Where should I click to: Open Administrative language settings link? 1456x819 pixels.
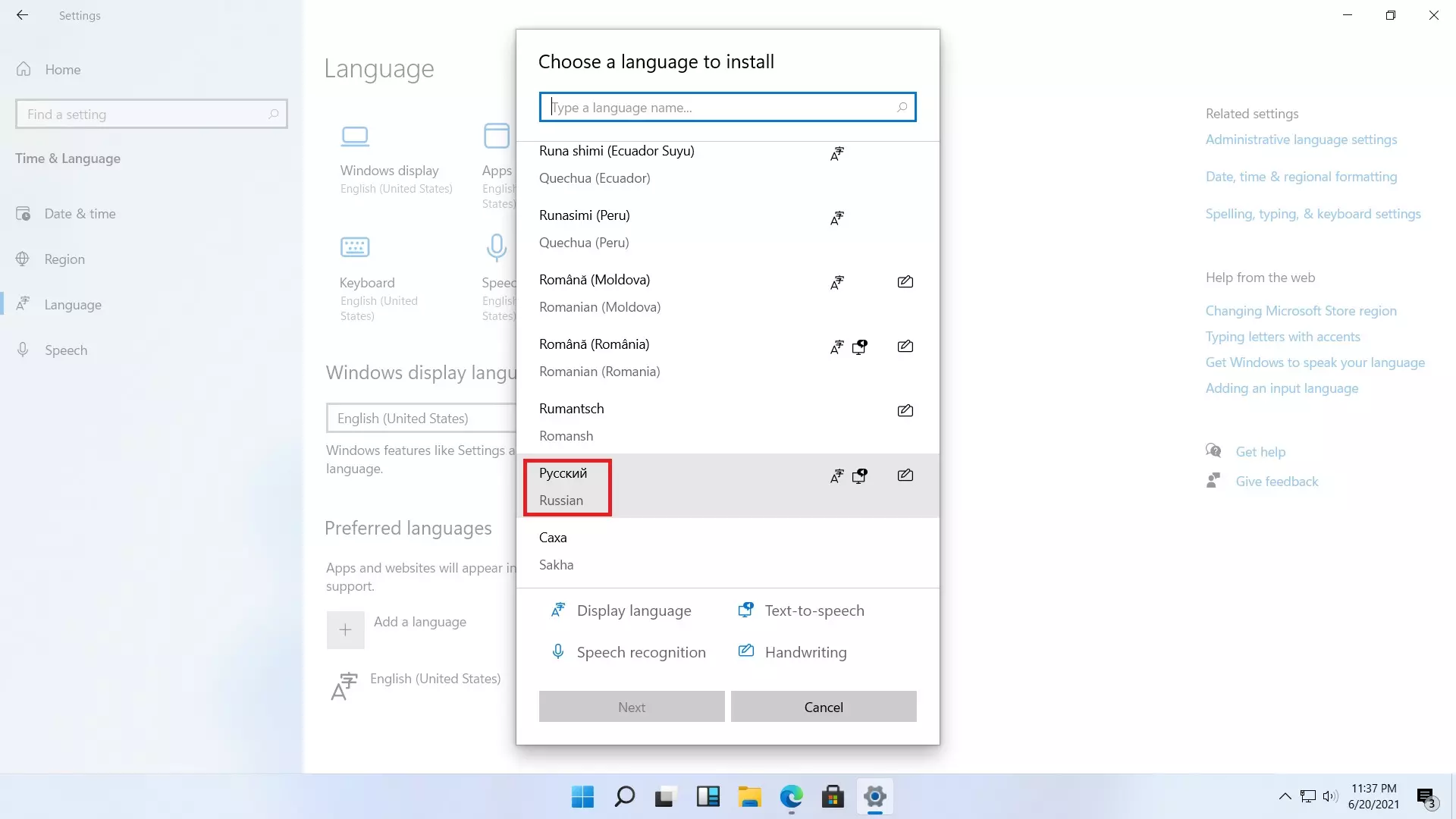(1301, 140)
